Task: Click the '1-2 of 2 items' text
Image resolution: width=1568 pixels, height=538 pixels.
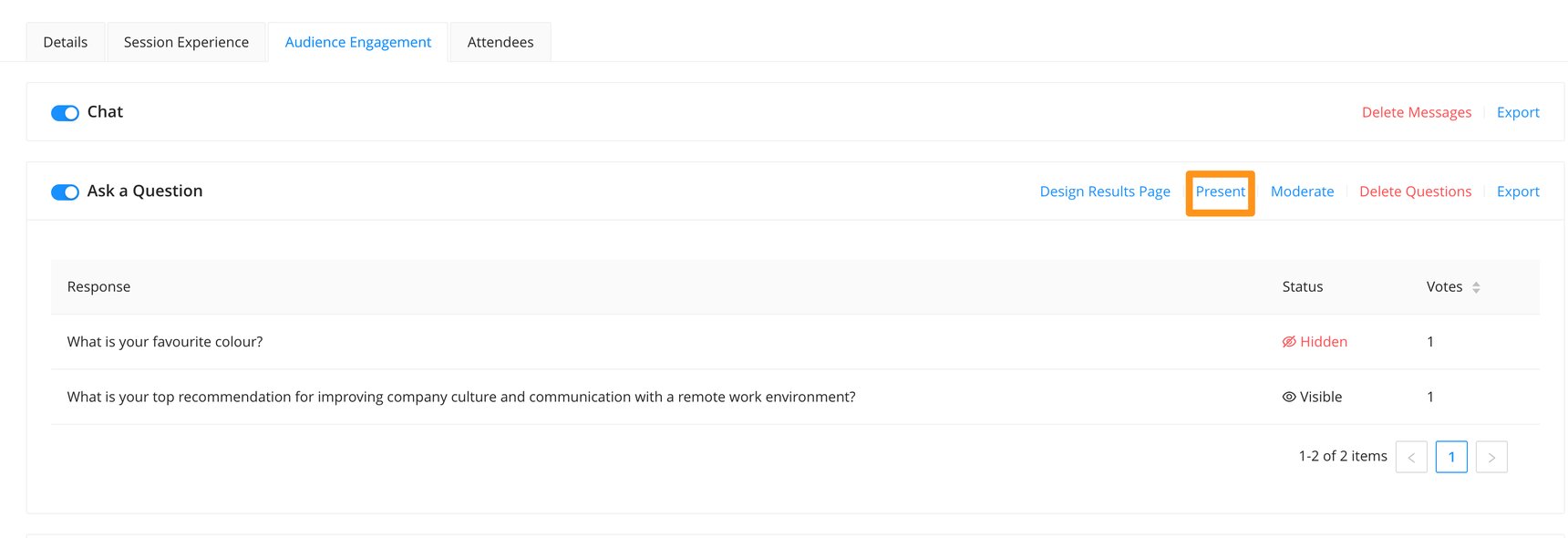Action: 1343,456
